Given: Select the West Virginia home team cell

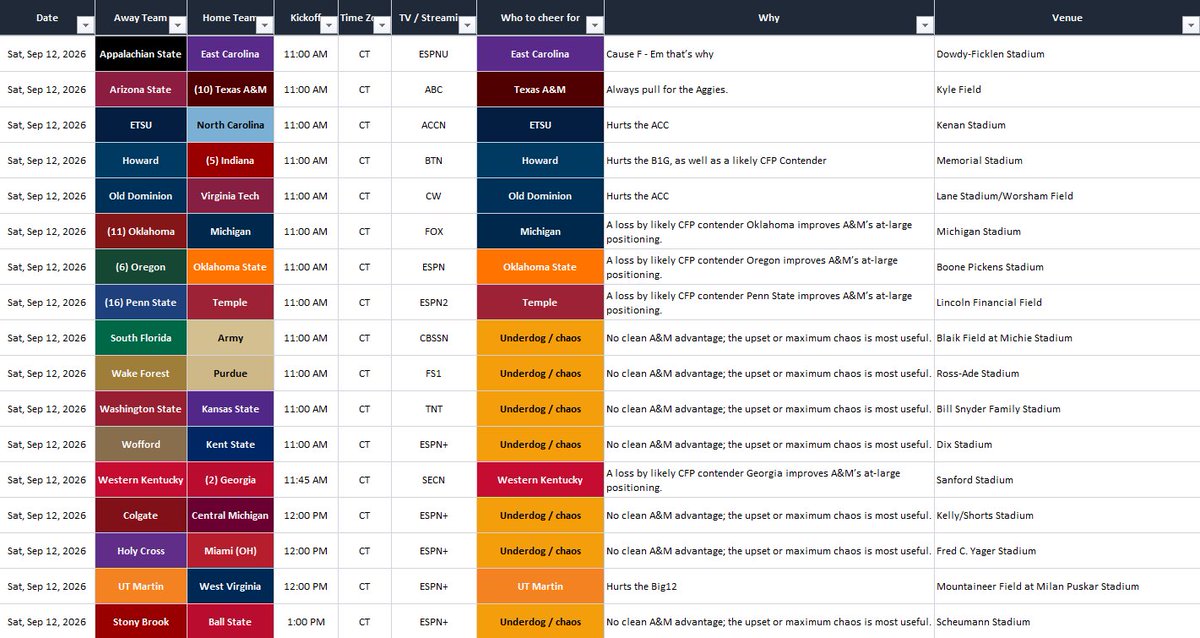Looking at the screenshot, I should (231, 587).
